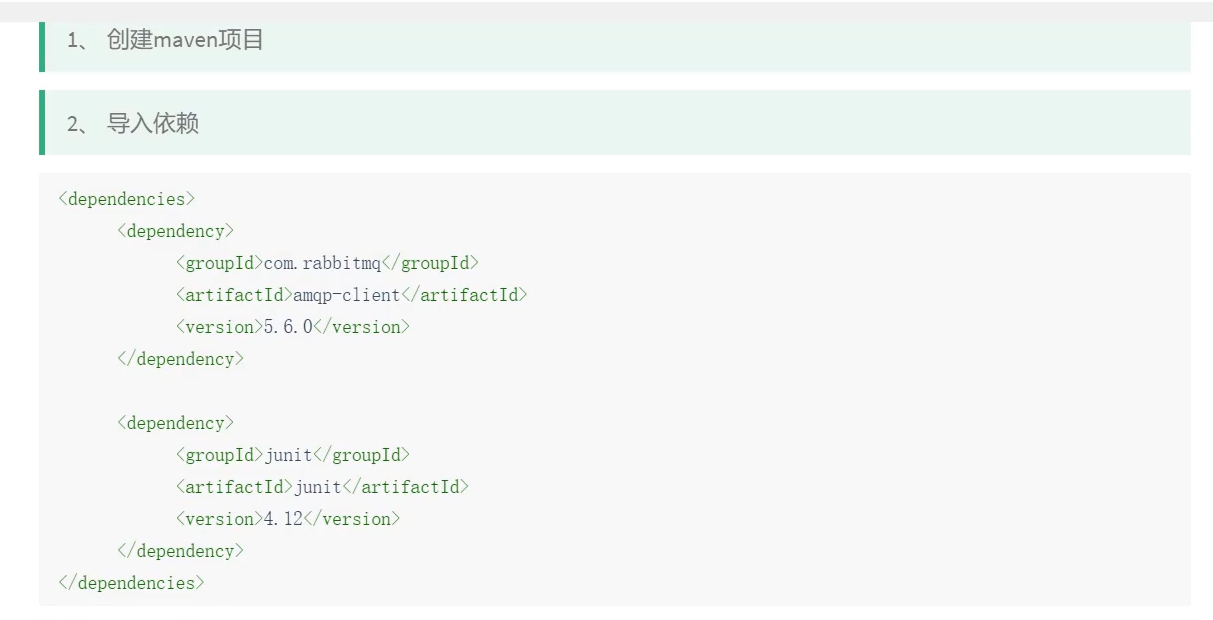Image resolution: width=1213 pixels, height=620 pixels.
Task: Click the opening <dependencies> tag
Action: 127,199
